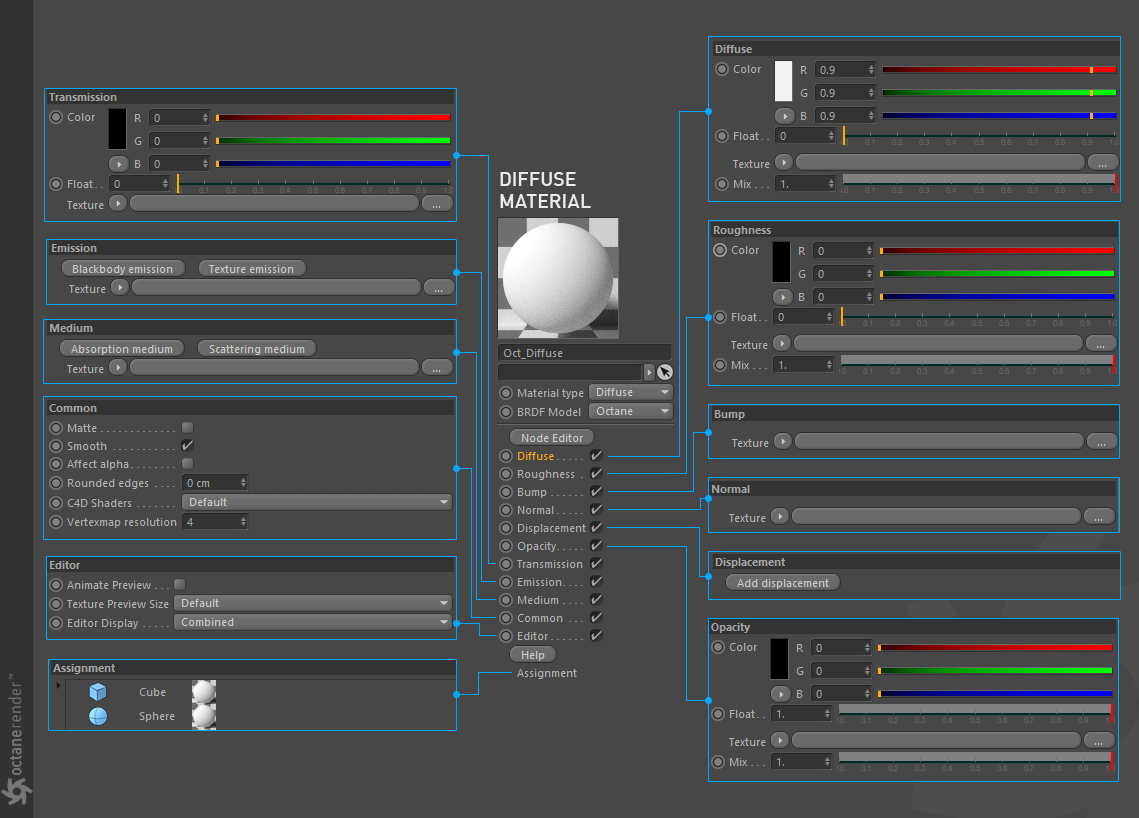1139x818 pixels.
Task: Open the Material type dropdown
Action: pyautogui.click(x=631, y=392)
